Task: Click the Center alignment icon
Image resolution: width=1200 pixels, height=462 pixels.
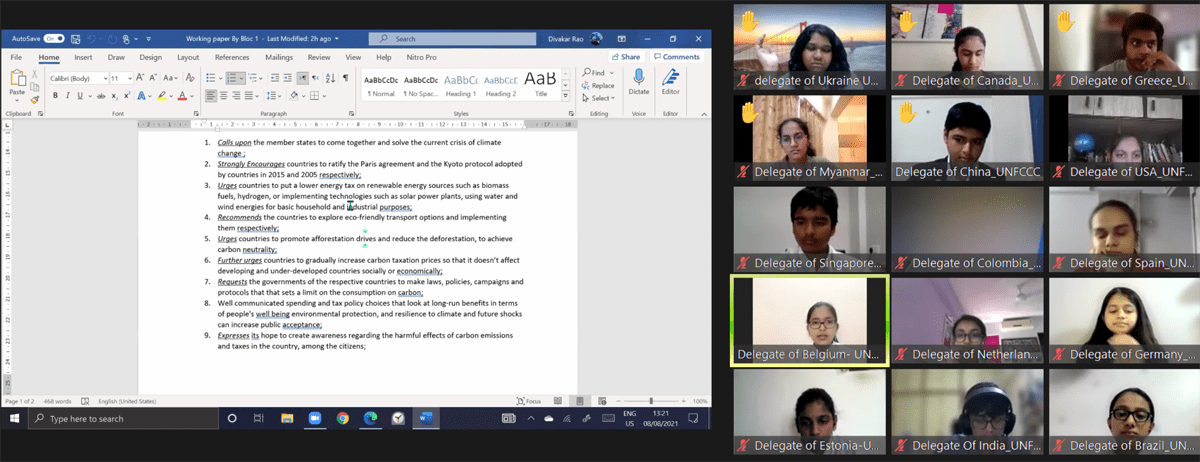Action: point(223,96)
